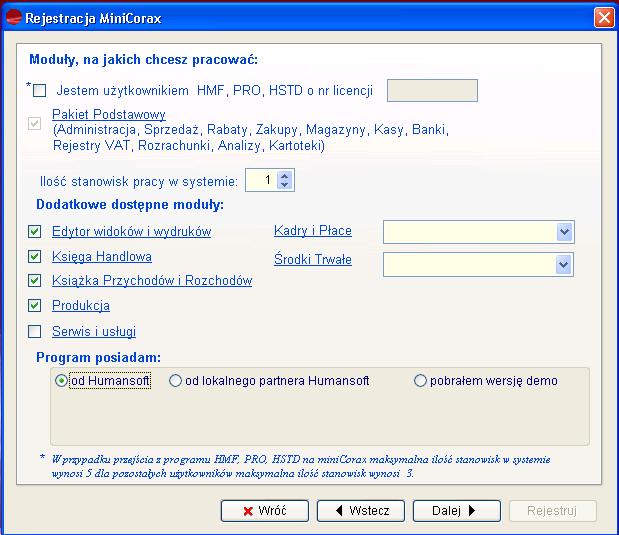Click the Wróć button
Viewport: 619px width, 535px height.
[x=265, y=511]
